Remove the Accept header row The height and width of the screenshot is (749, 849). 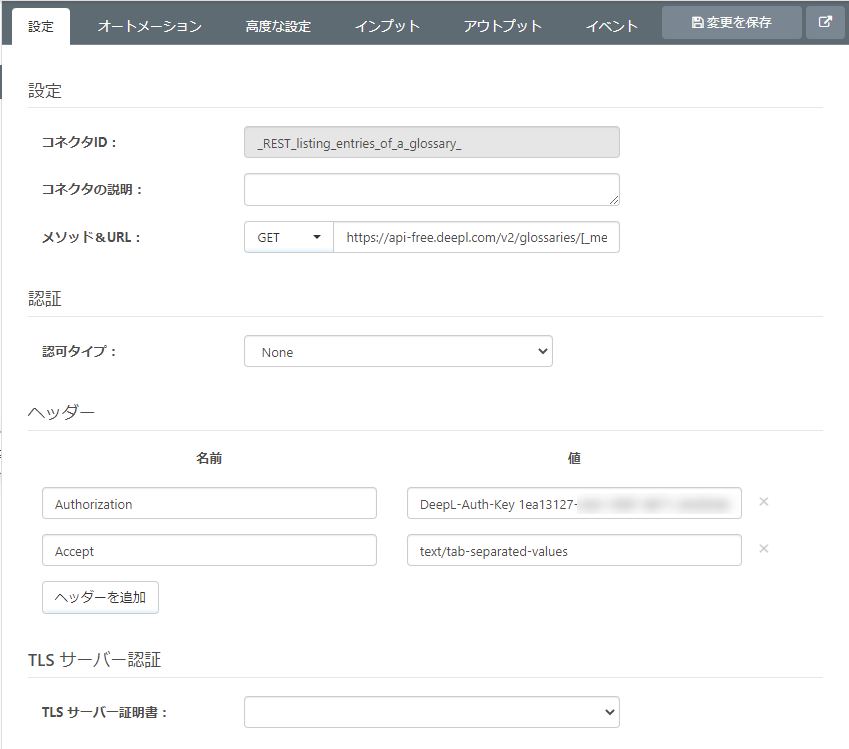pos(763,549)
